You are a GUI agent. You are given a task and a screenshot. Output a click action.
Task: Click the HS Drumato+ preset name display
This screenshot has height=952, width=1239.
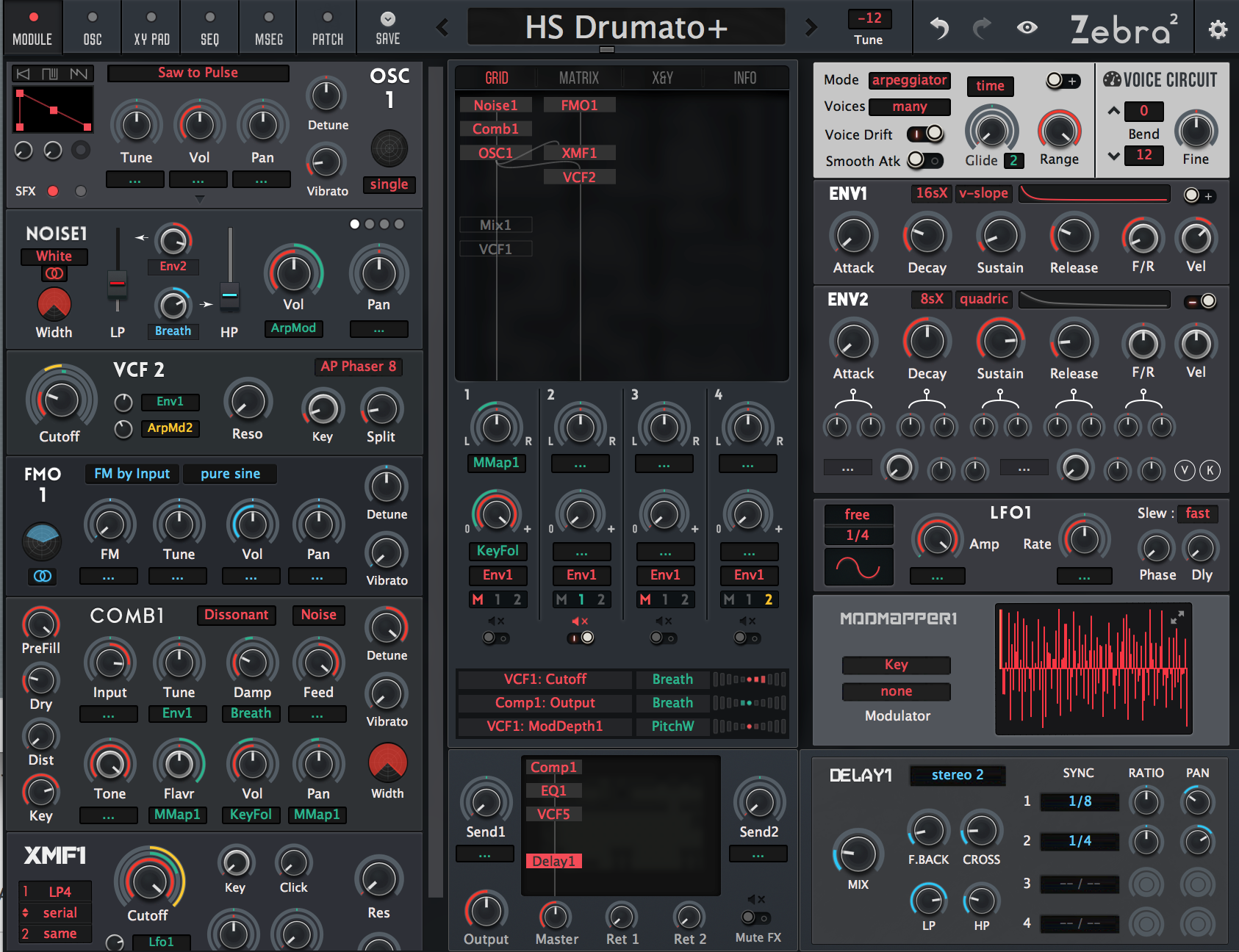[626, 28]
